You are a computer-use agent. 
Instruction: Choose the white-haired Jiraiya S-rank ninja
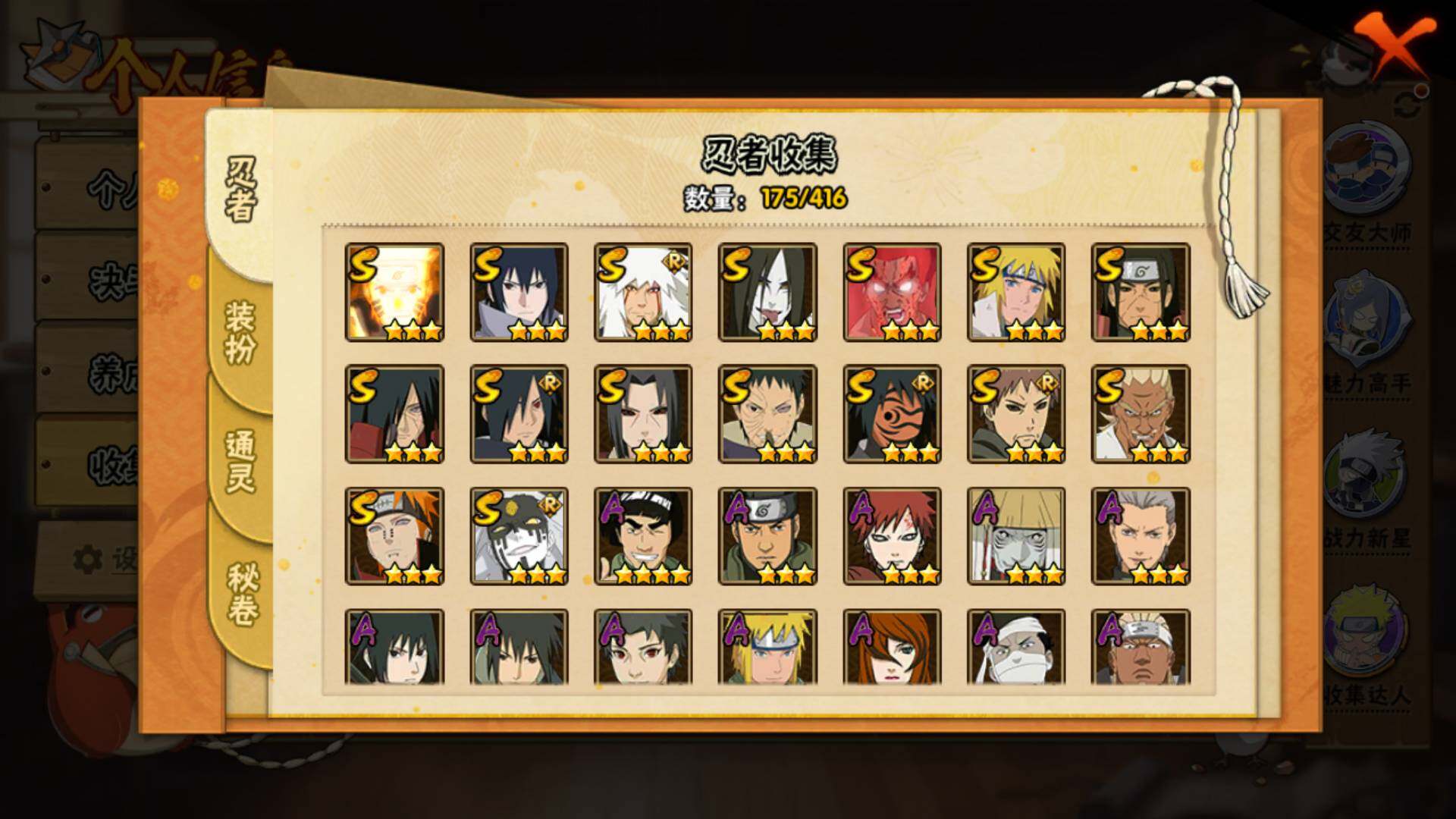tap(643, 292)
